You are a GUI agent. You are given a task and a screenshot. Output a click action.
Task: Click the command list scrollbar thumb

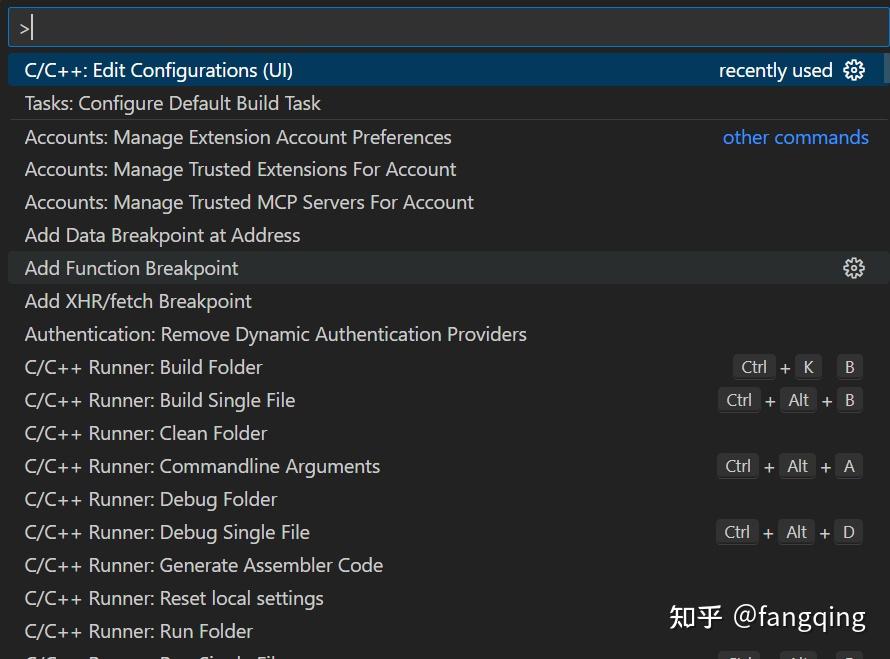coord(887,68)
